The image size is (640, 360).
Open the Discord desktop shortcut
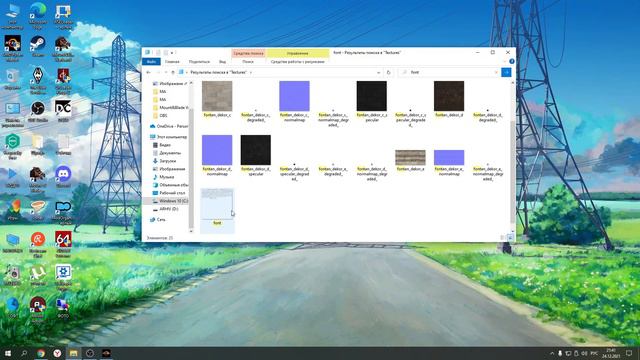tap(63, 176)
